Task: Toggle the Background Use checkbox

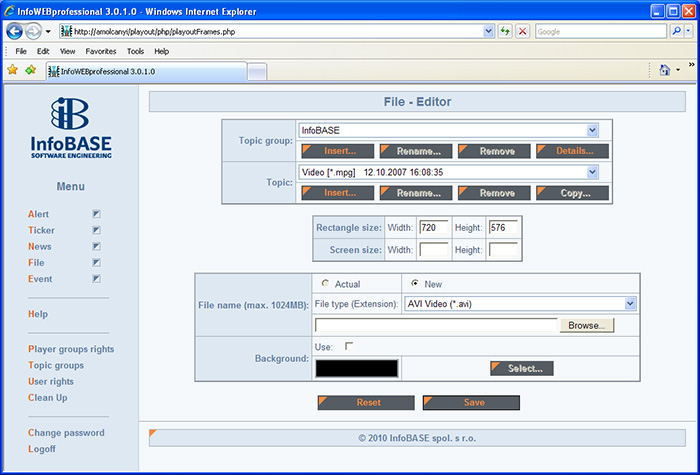Action: coord(349,346)
